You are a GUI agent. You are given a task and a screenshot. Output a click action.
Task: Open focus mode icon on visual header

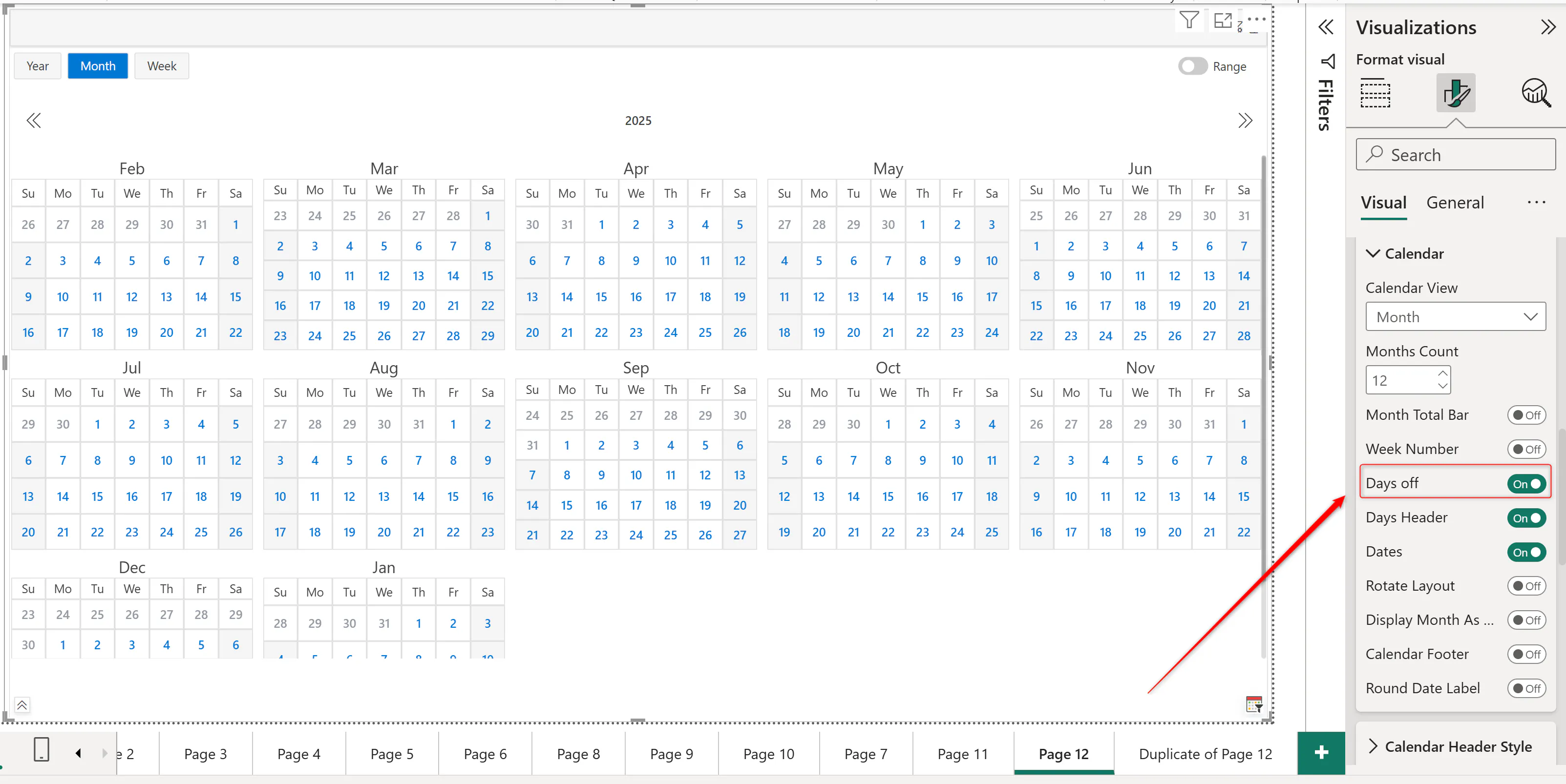(x=1222, y=21)
